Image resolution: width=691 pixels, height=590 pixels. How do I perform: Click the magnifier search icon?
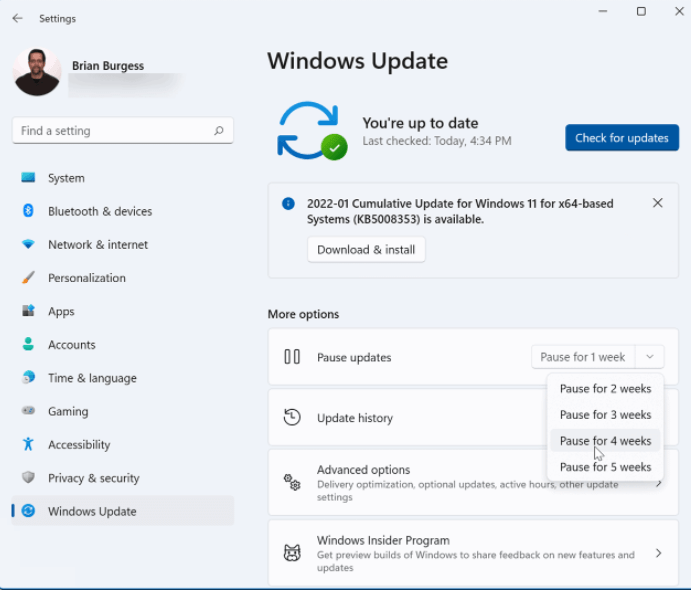coord(219,130)
